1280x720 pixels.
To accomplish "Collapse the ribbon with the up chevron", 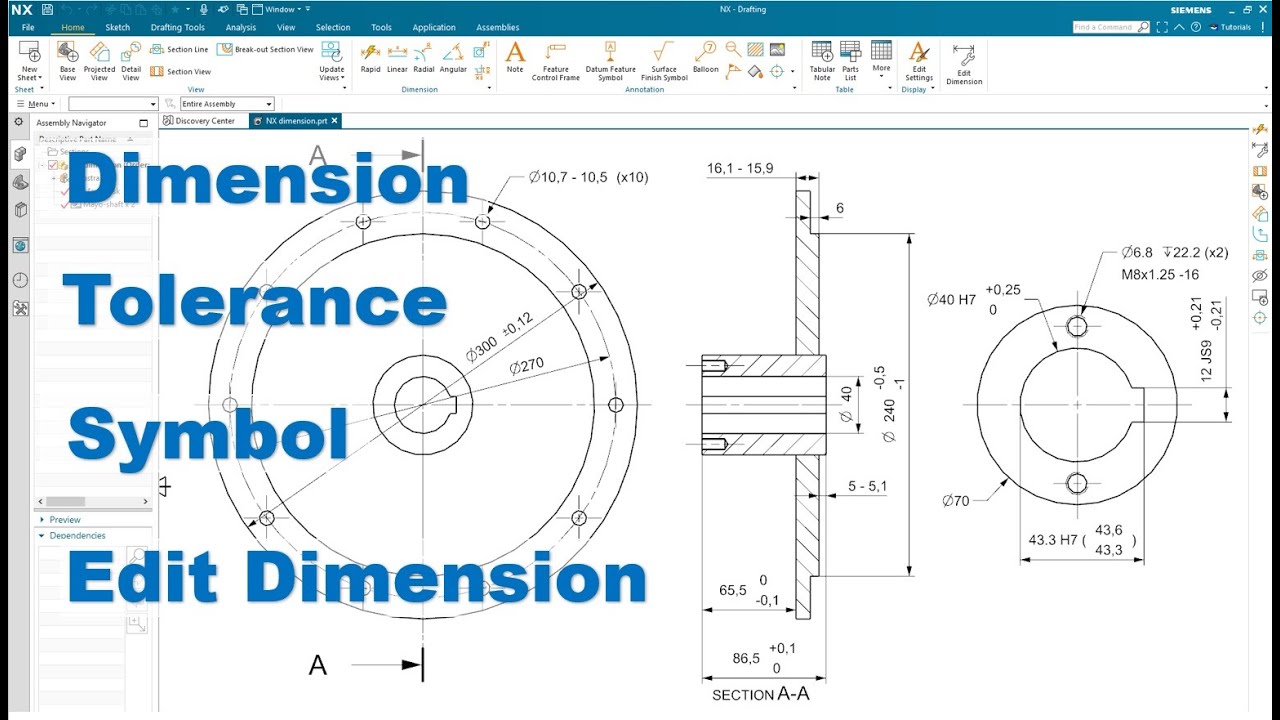I will click(1179, 27).
